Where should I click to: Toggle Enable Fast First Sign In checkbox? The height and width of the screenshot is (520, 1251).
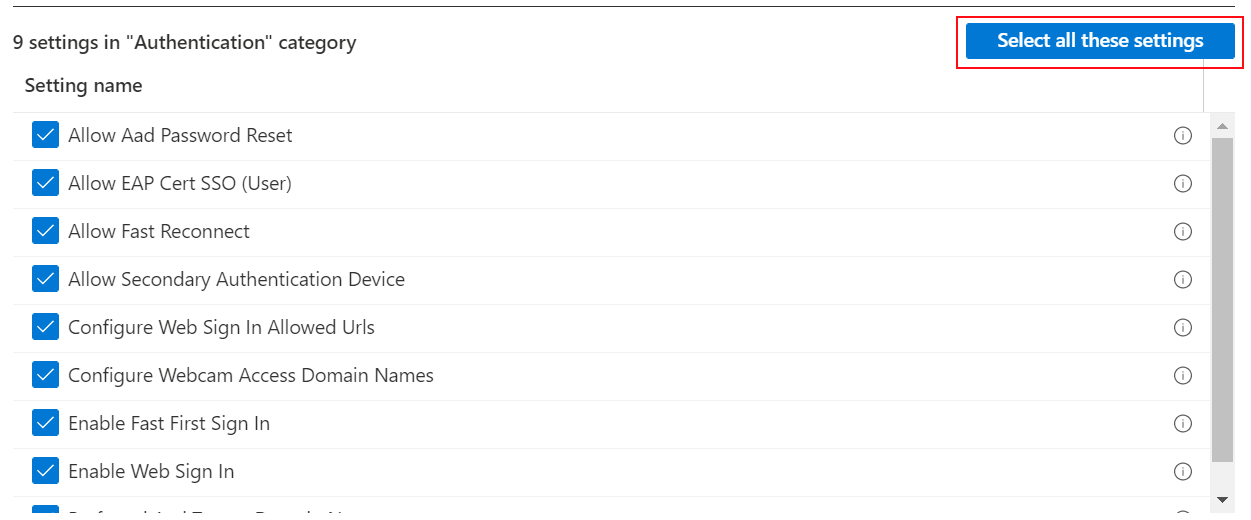pyautogui.click(x=46, y=423)
